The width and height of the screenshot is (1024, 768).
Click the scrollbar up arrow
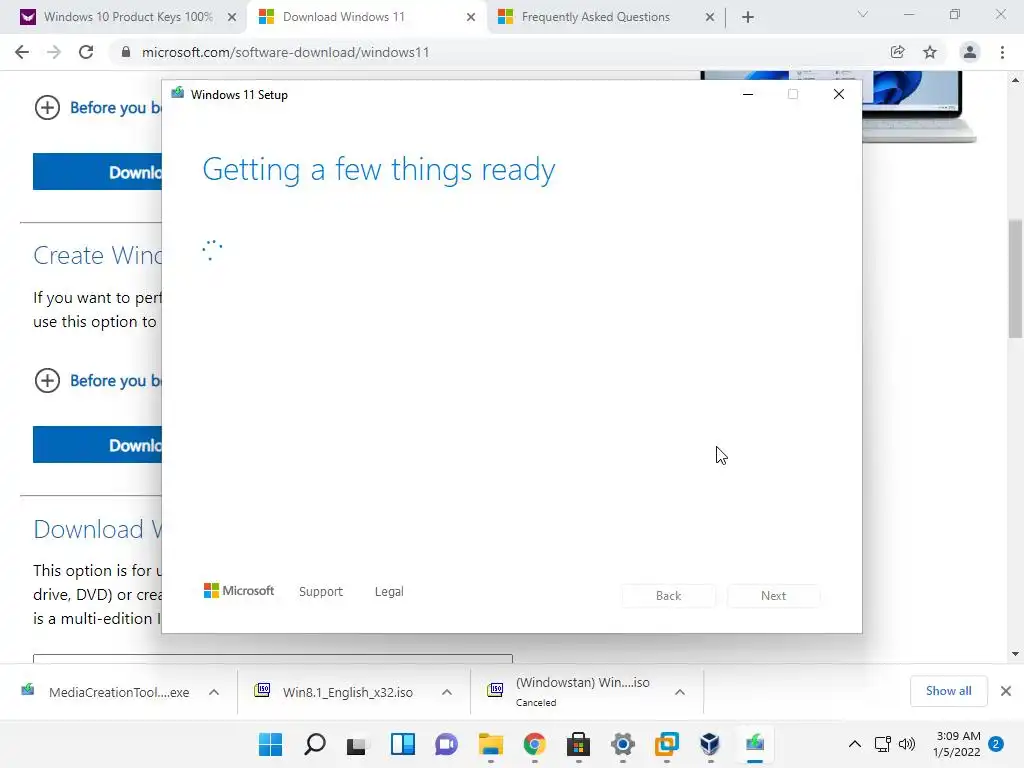coord(1015,80)
